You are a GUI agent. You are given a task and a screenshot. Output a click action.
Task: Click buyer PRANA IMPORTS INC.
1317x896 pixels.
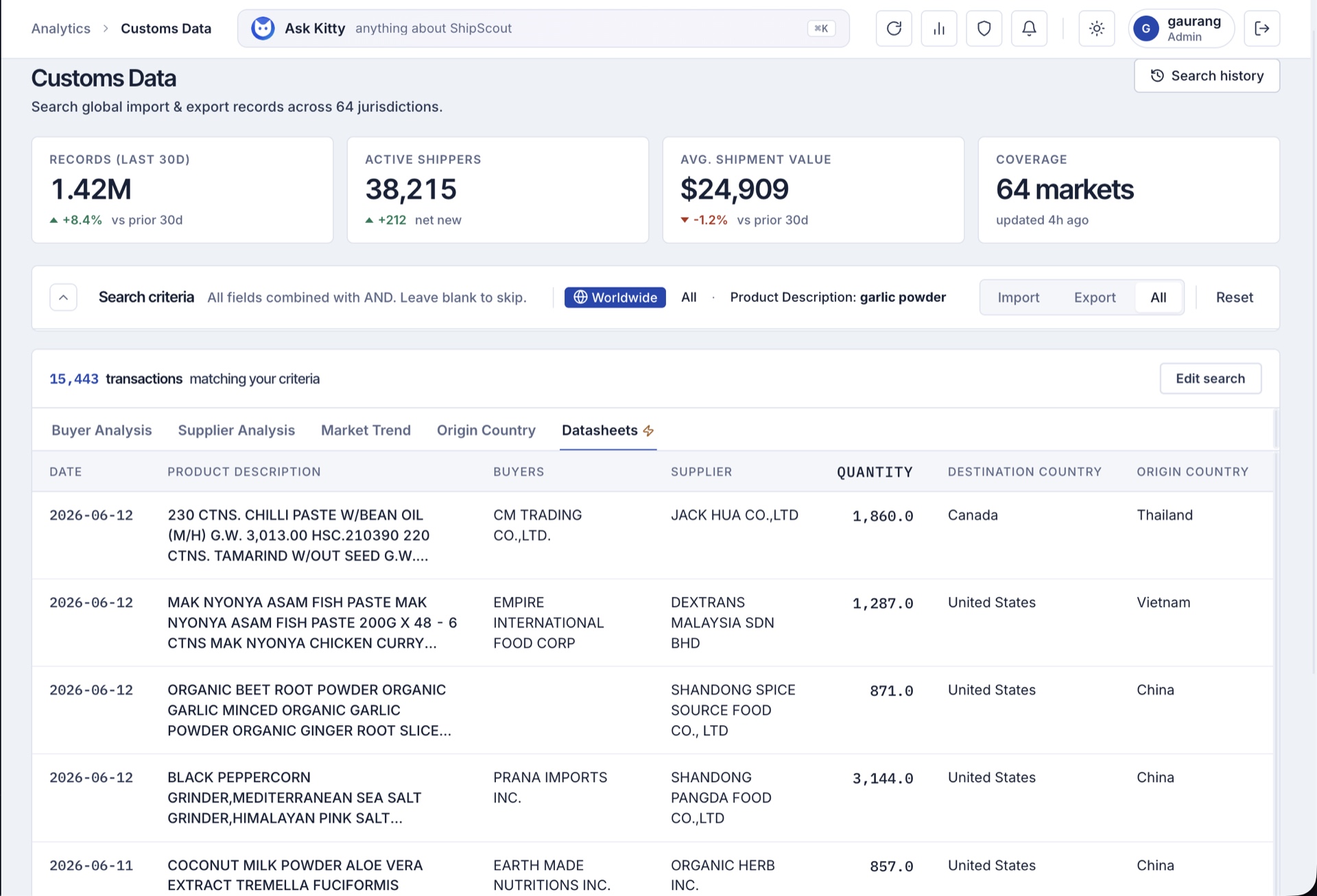coord(550,788)
